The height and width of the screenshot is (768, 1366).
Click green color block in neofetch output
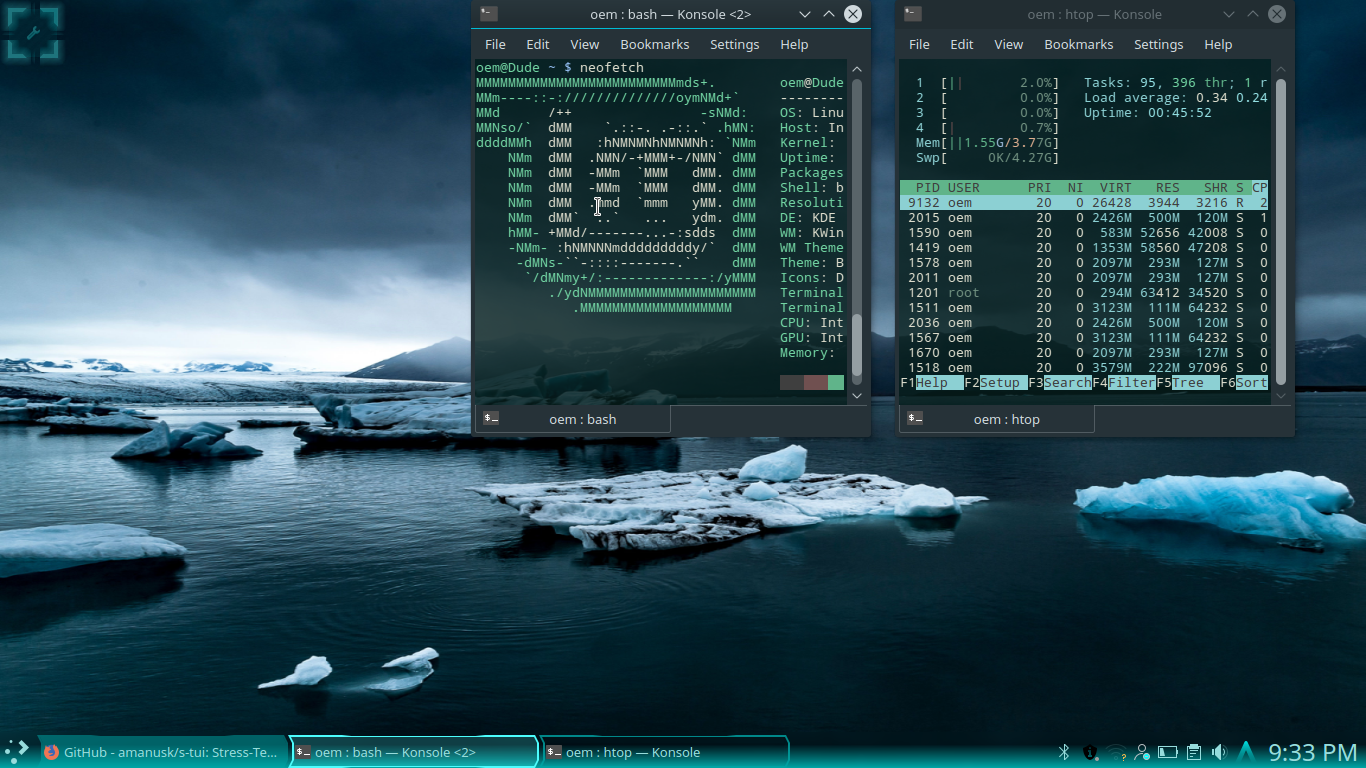(836, 383)
